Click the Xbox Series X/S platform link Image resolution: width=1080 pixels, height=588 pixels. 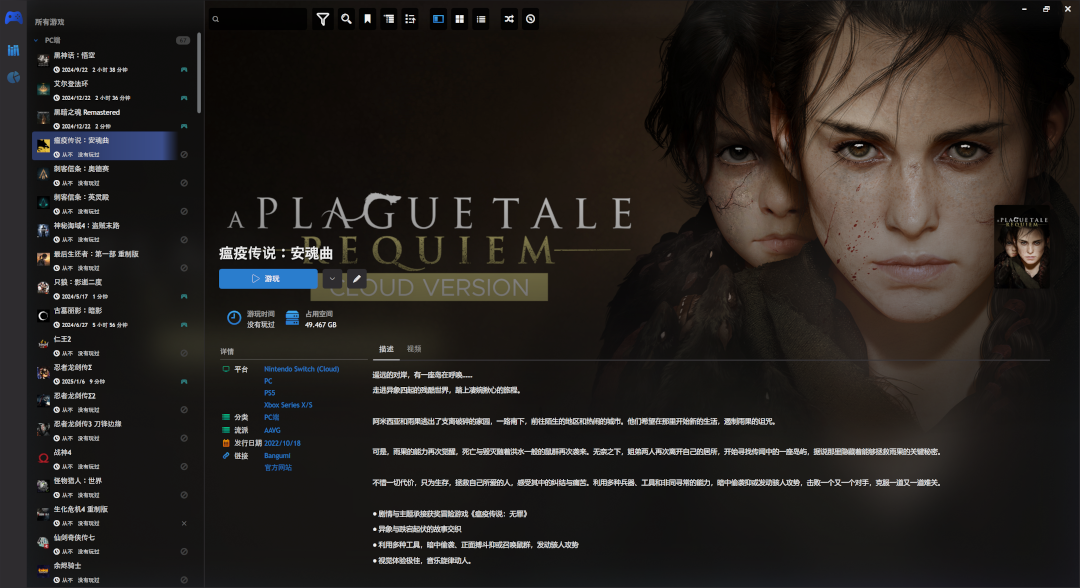pyautogui.click(x=288, y=405)
